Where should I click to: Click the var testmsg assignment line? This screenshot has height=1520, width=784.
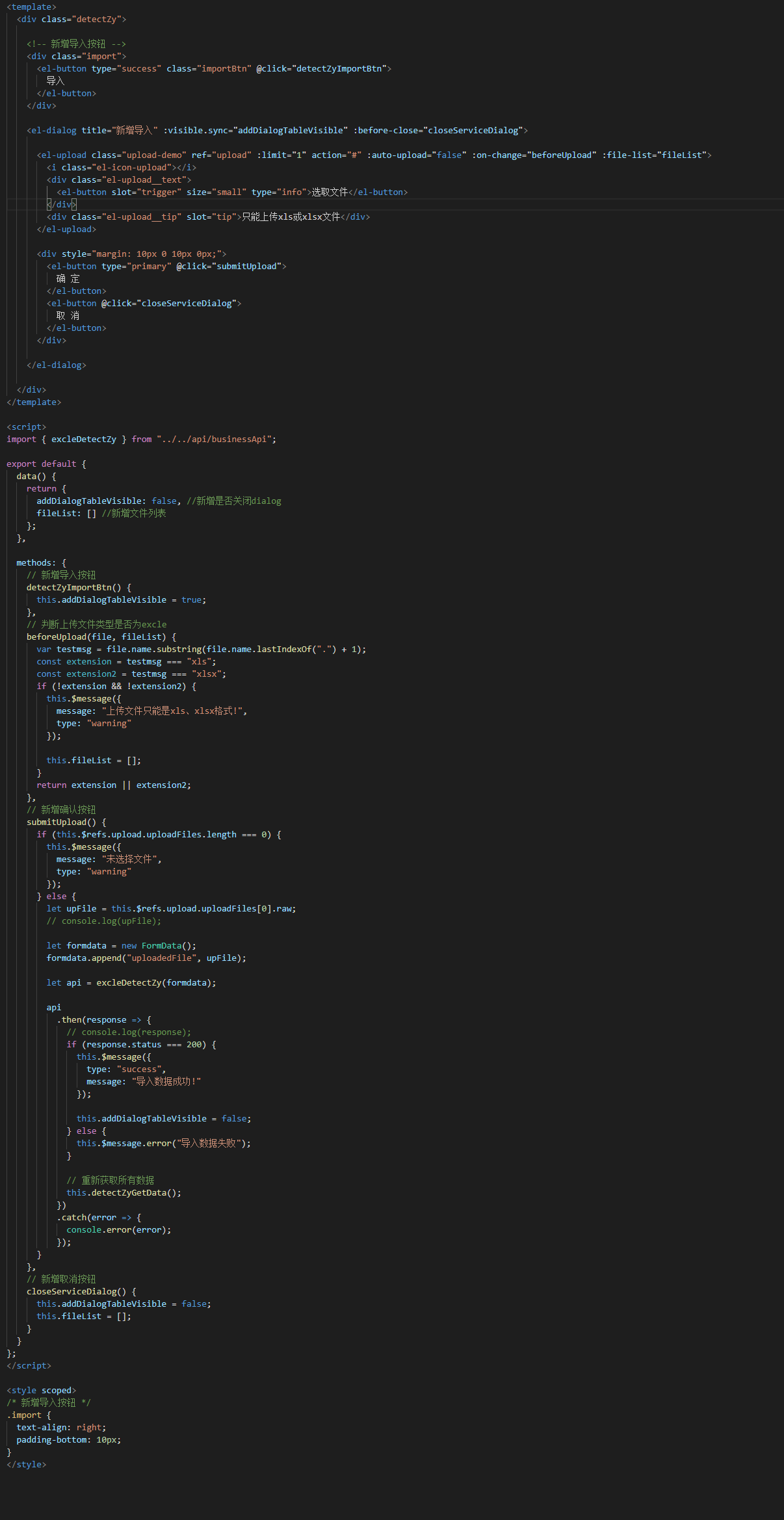tap(202, 649)
